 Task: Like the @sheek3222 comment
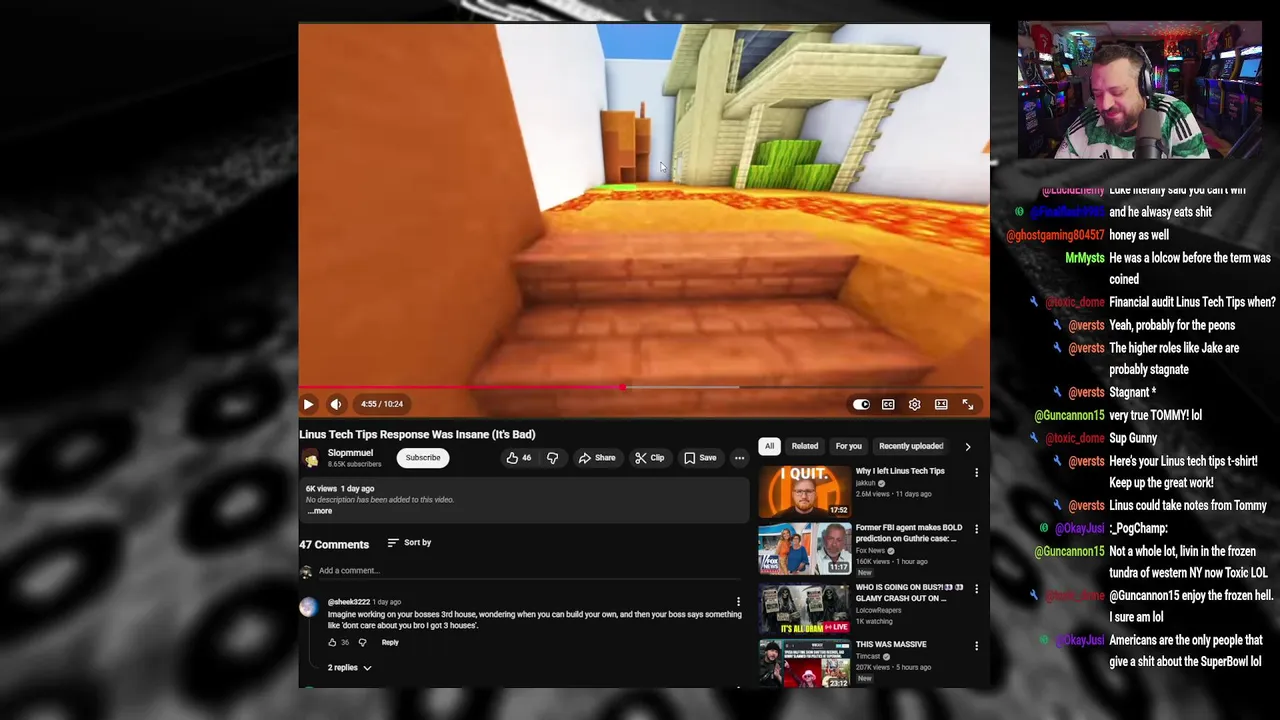coord(332,643)
